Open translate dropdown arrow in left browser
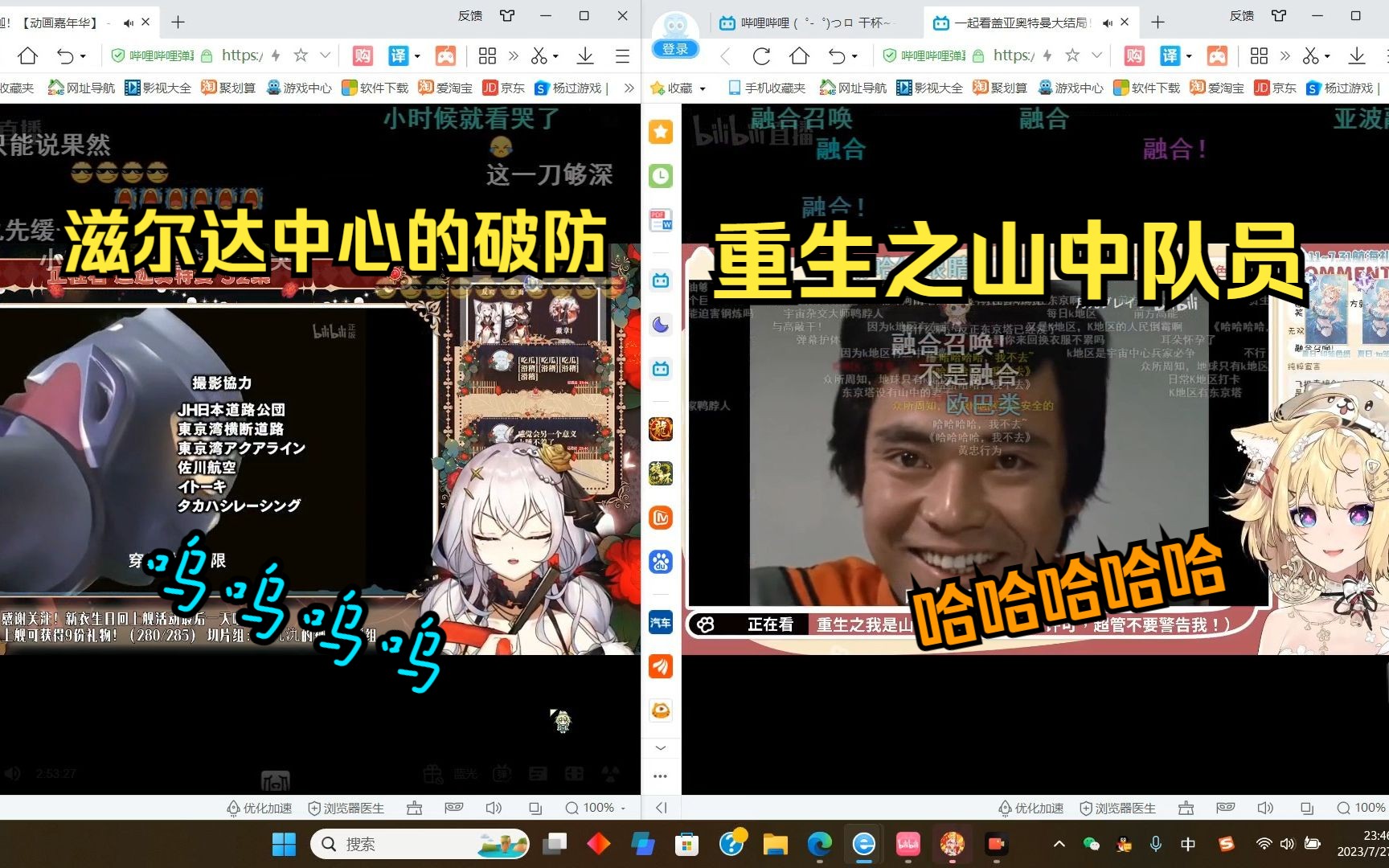This screenshot has width=1389, height=868. [x=417, y=56]
